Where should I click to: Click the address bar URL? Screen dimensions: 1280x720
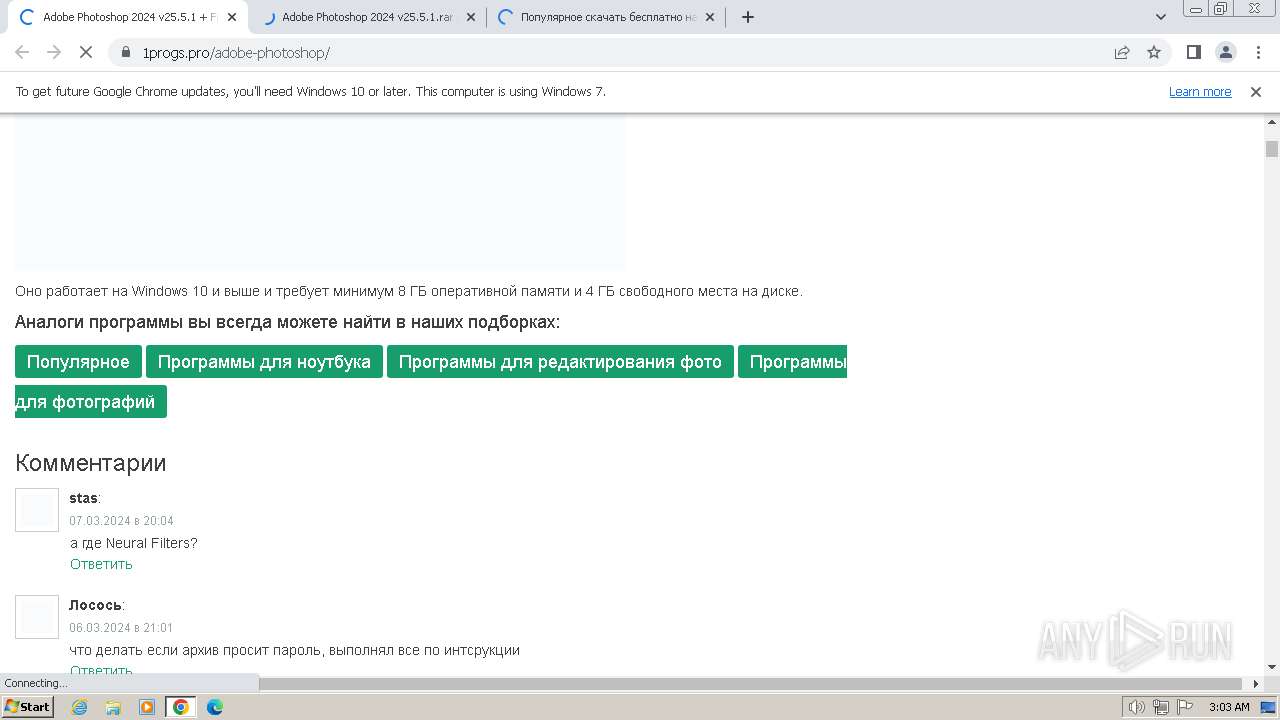[x=236, y=53]
